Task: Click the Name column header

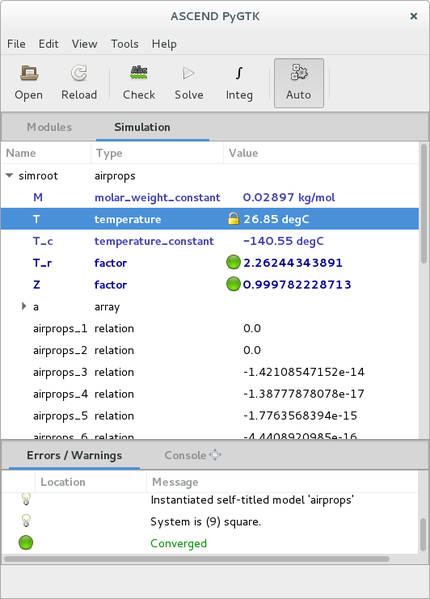Action: 46,153
